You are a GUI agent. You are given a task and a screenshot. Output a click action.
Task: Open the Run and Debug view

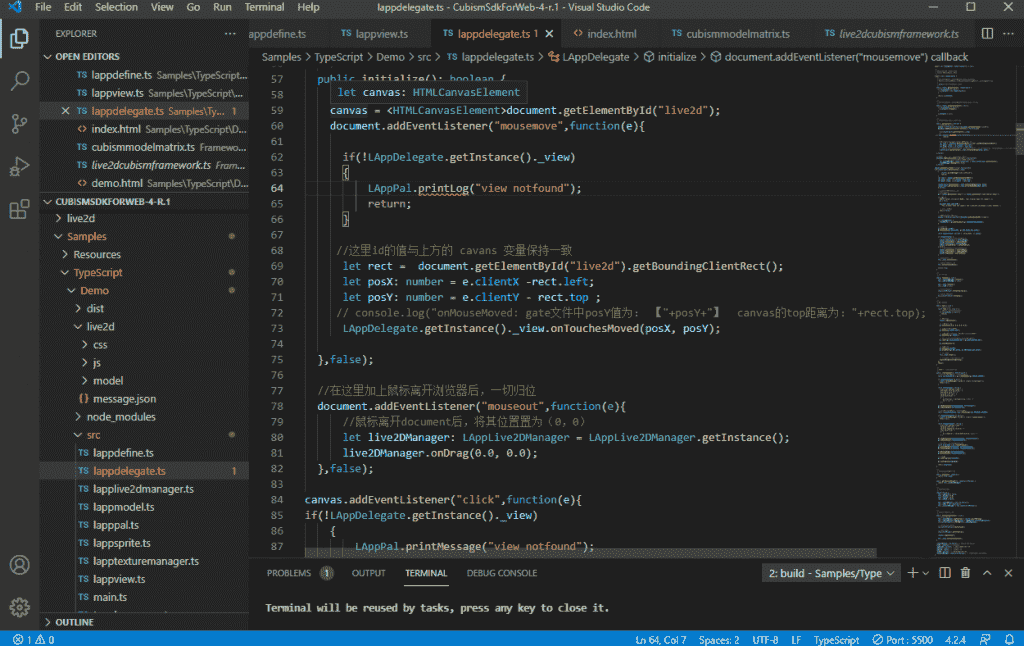pyautogui.click(x=20, y=167)
